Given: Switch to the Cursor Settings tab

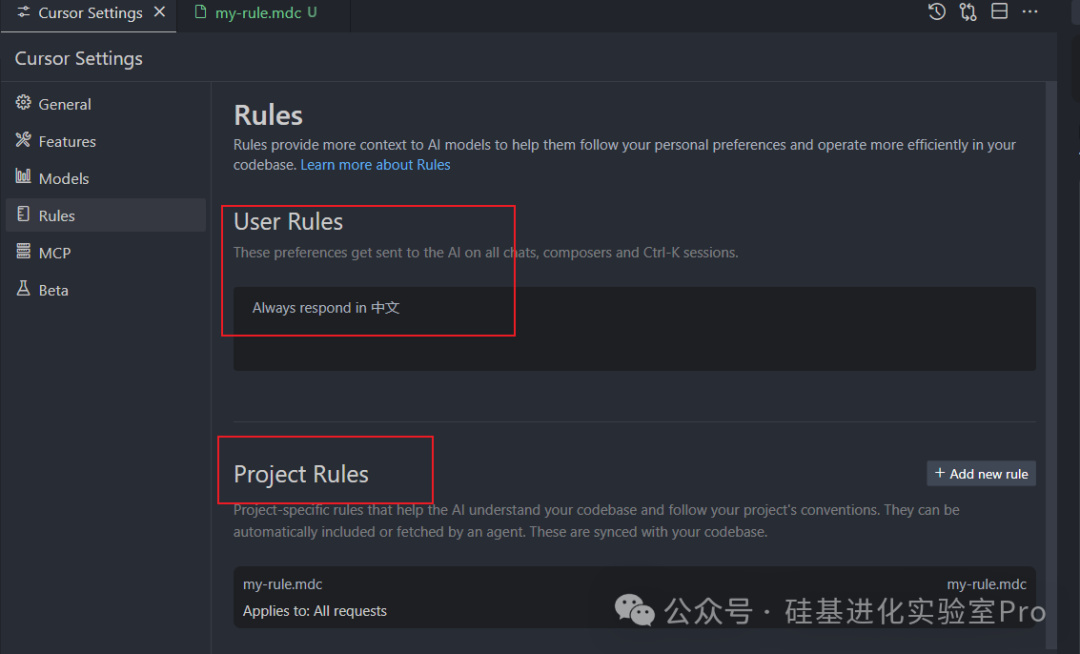Looking at the screenshot, I should (90, 13).
